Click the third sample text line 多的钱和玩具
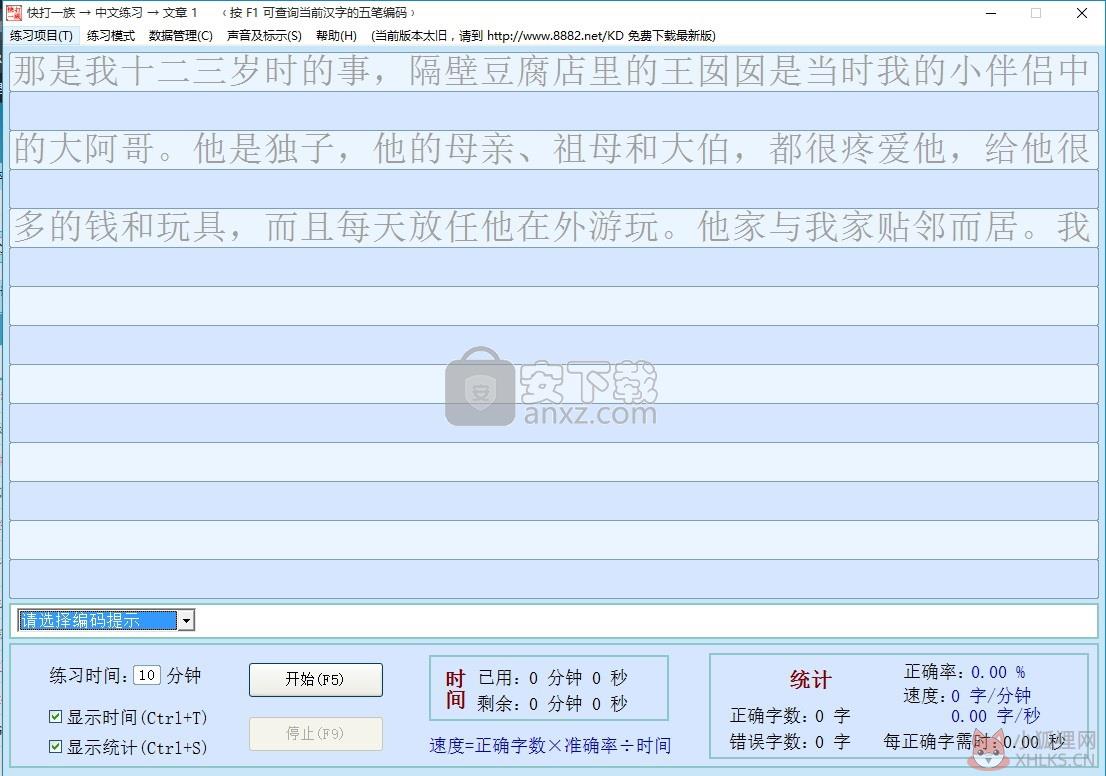The width and height of the screenshot is (1106, 776). [554, 227]
